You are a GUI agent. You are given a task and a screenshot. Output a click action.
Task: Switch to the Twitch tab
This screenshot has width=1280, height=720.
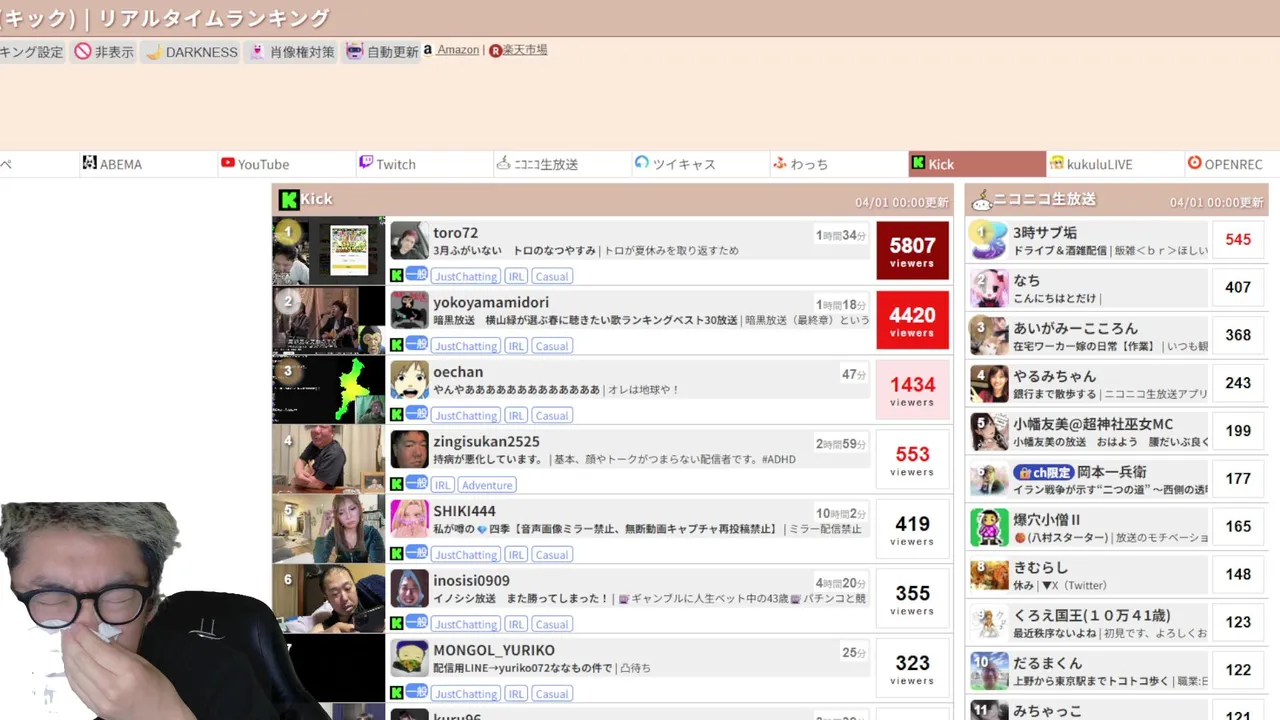pyautogui.click(x=425, y=164)
